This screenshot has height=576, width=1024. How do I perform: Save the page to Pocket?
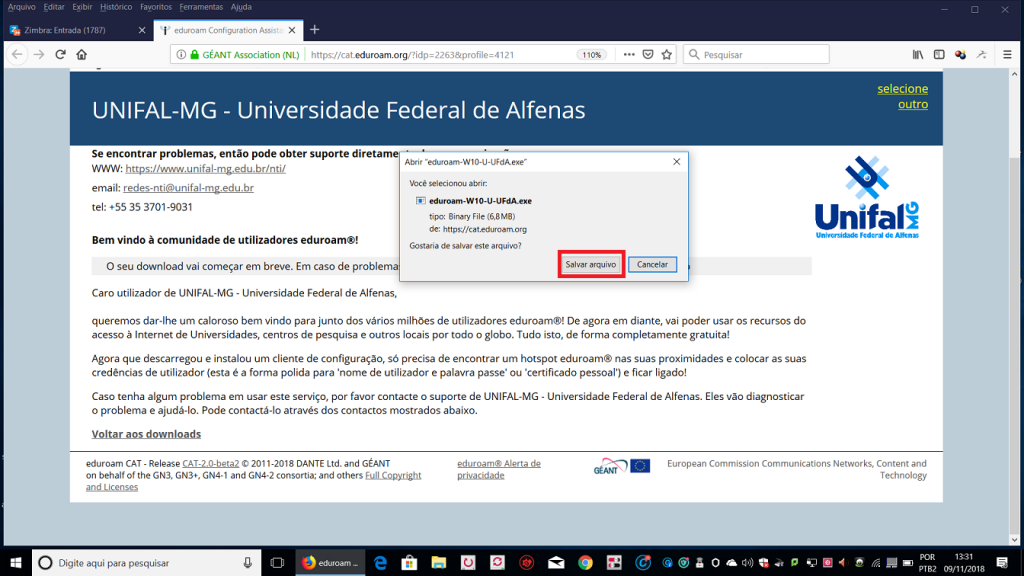[x=648, y=55]
